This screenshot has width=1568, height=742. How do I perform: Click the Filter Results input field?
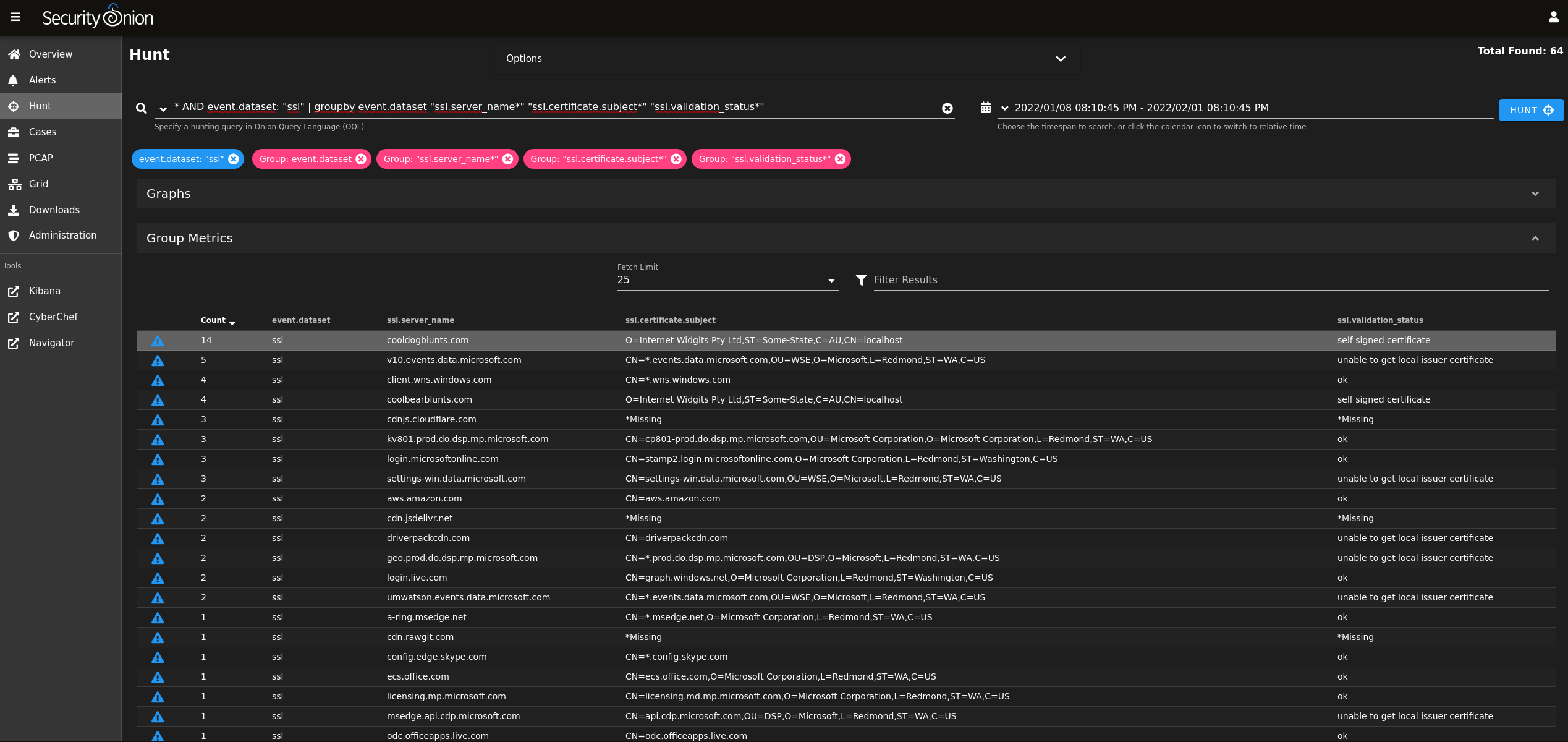pos(1211,280)
